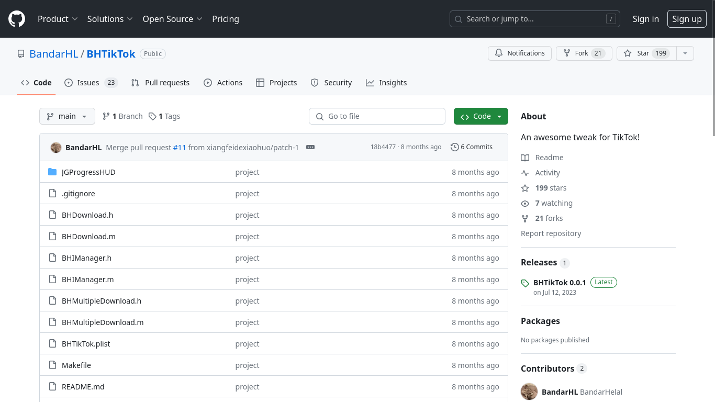This screenshot has height=402, width=715.
Task: Open the README.md file
Action: pos(83,386)
